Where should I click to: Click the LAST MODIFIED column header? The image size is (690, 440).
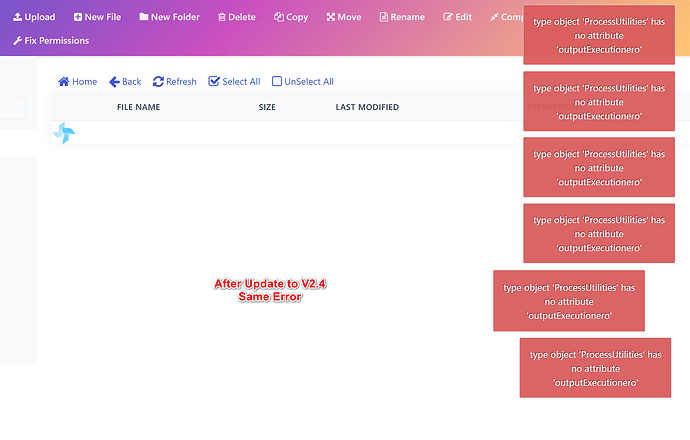(x=367, y=107)
